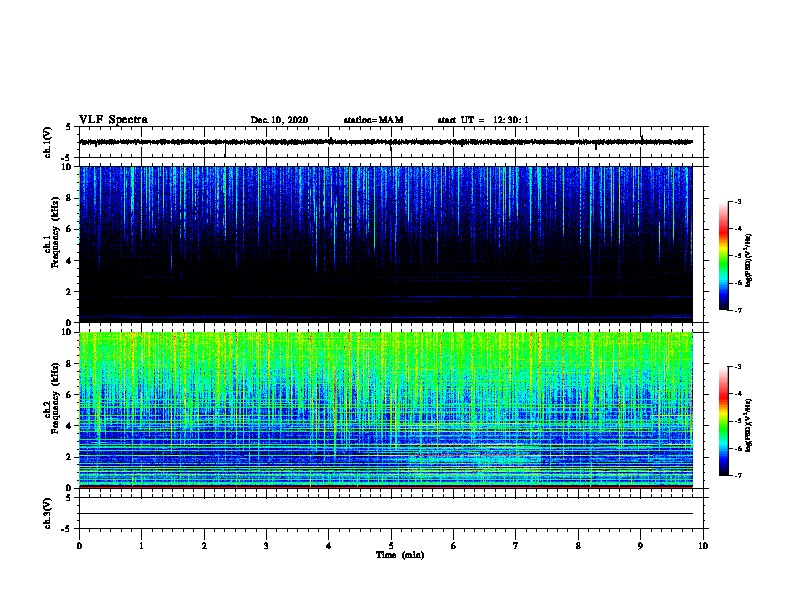Viewport: 792px width, 612px height.
Task: Click the "5" tick on the time axis
Action: (x=391, y=546)
